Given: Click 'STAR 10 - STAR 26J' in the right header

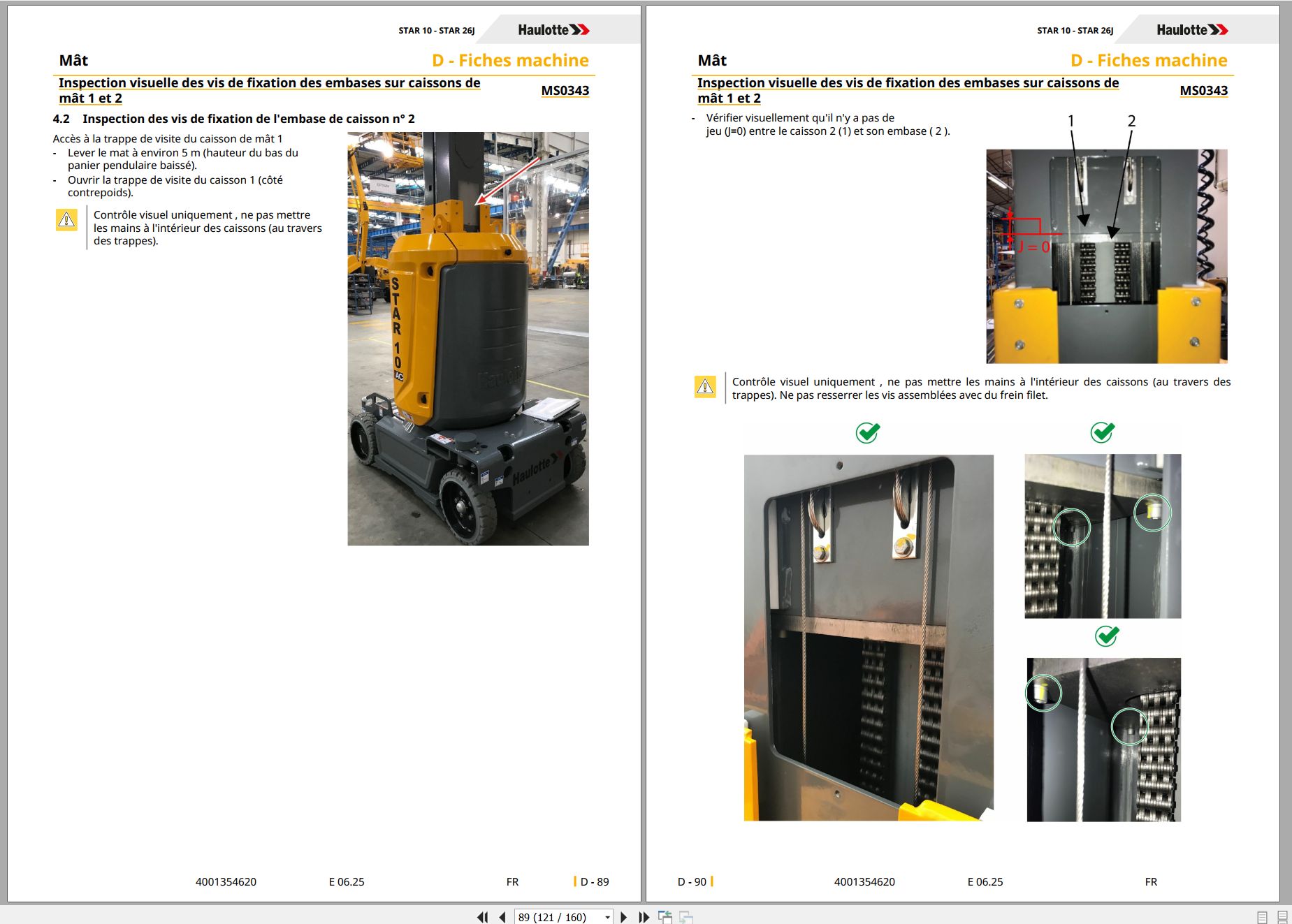Looking at the screenshot, I should (1075, 31).
